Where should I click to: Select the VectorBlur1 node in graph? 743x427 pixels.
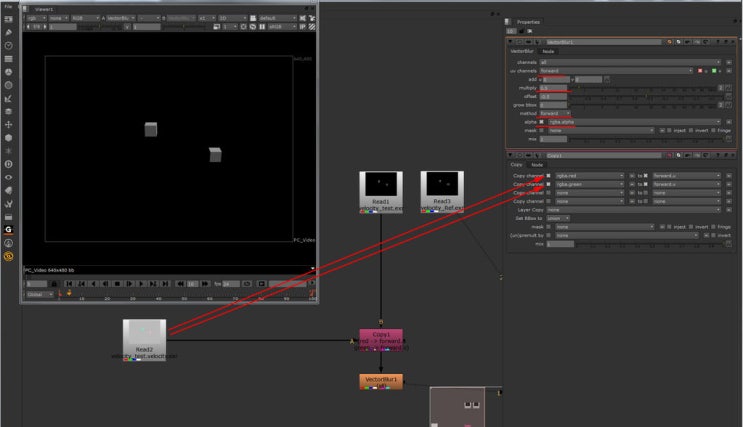(381, 382)
